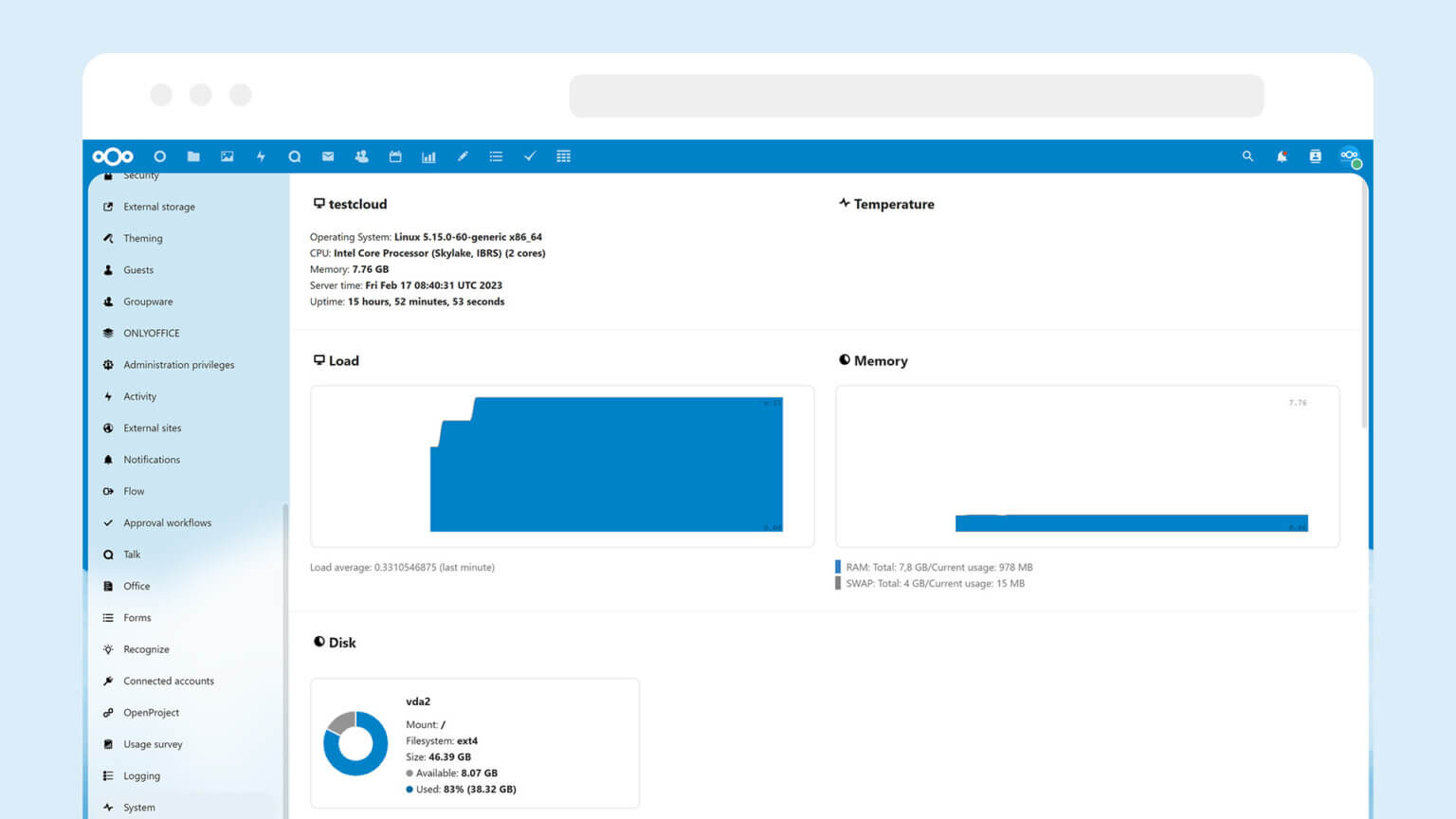Open the Theming settings page
Image resolution: width=1456 pixels, height=819 pixels.
click(142, 238)
